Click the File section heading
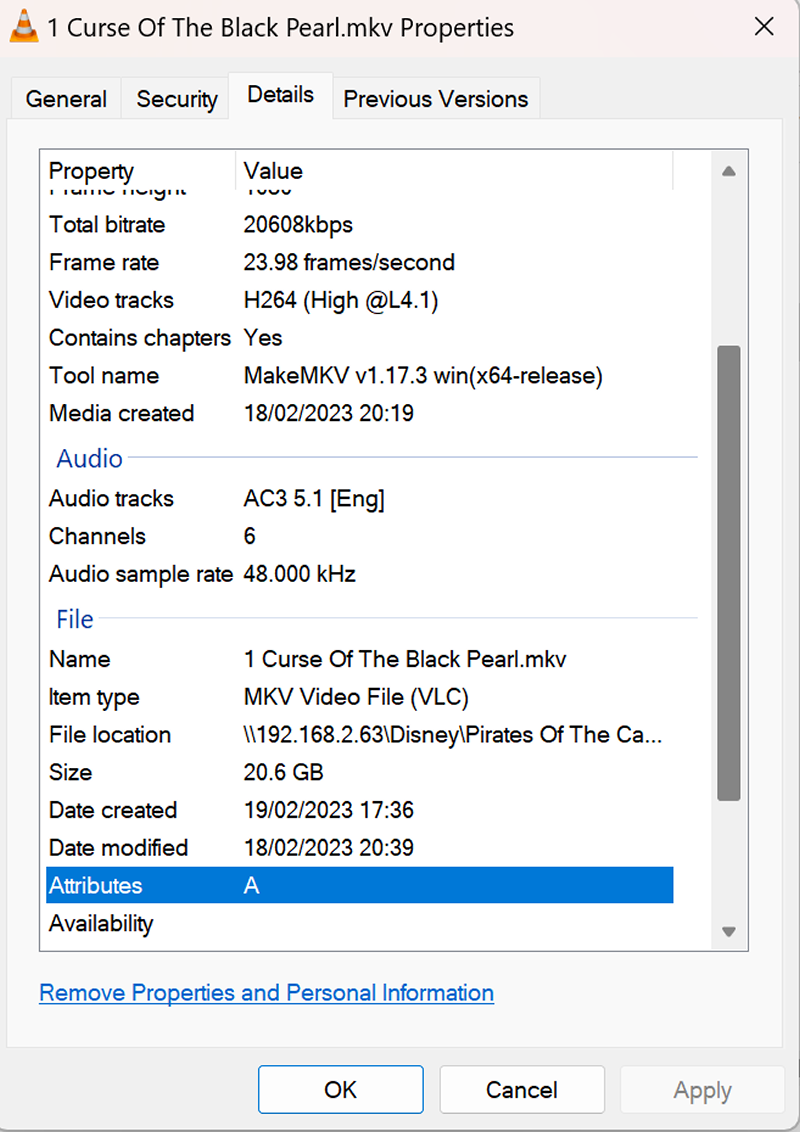The image size is (800, 1132). (x=75, y=619)
